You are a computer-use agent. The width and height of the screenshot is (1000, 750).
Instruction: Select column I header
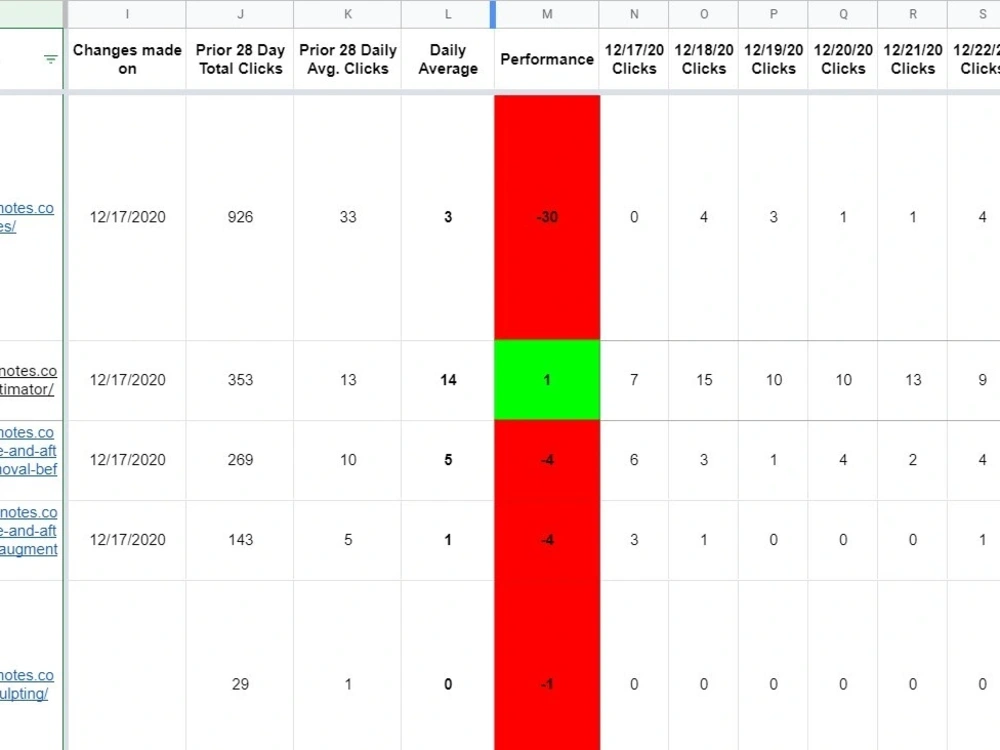[x=127, y=14]
